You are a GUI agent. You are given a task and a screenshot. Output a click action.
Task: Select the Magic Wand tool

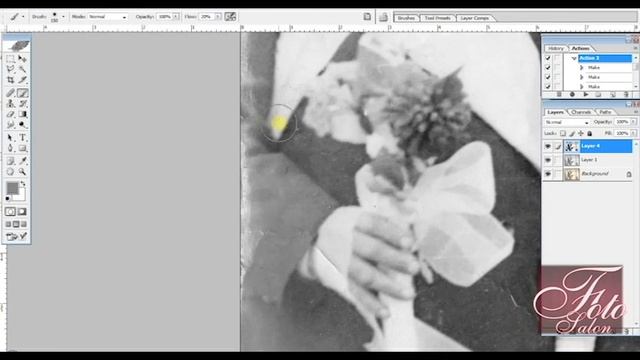point(22,69)
